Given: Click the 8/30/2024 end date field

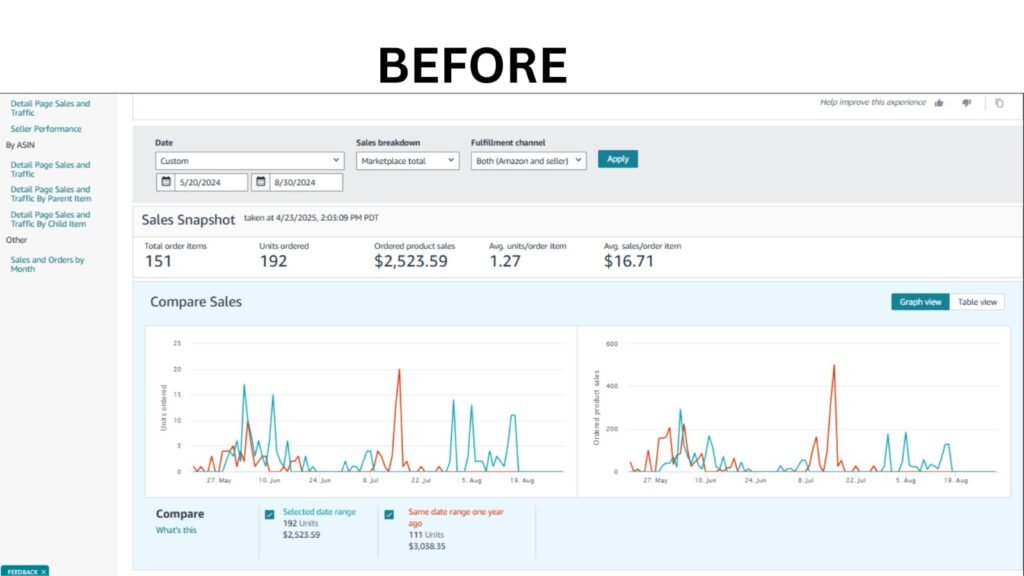Looking at the screenshot, I should pyautogui.click(x=306, y=182).
